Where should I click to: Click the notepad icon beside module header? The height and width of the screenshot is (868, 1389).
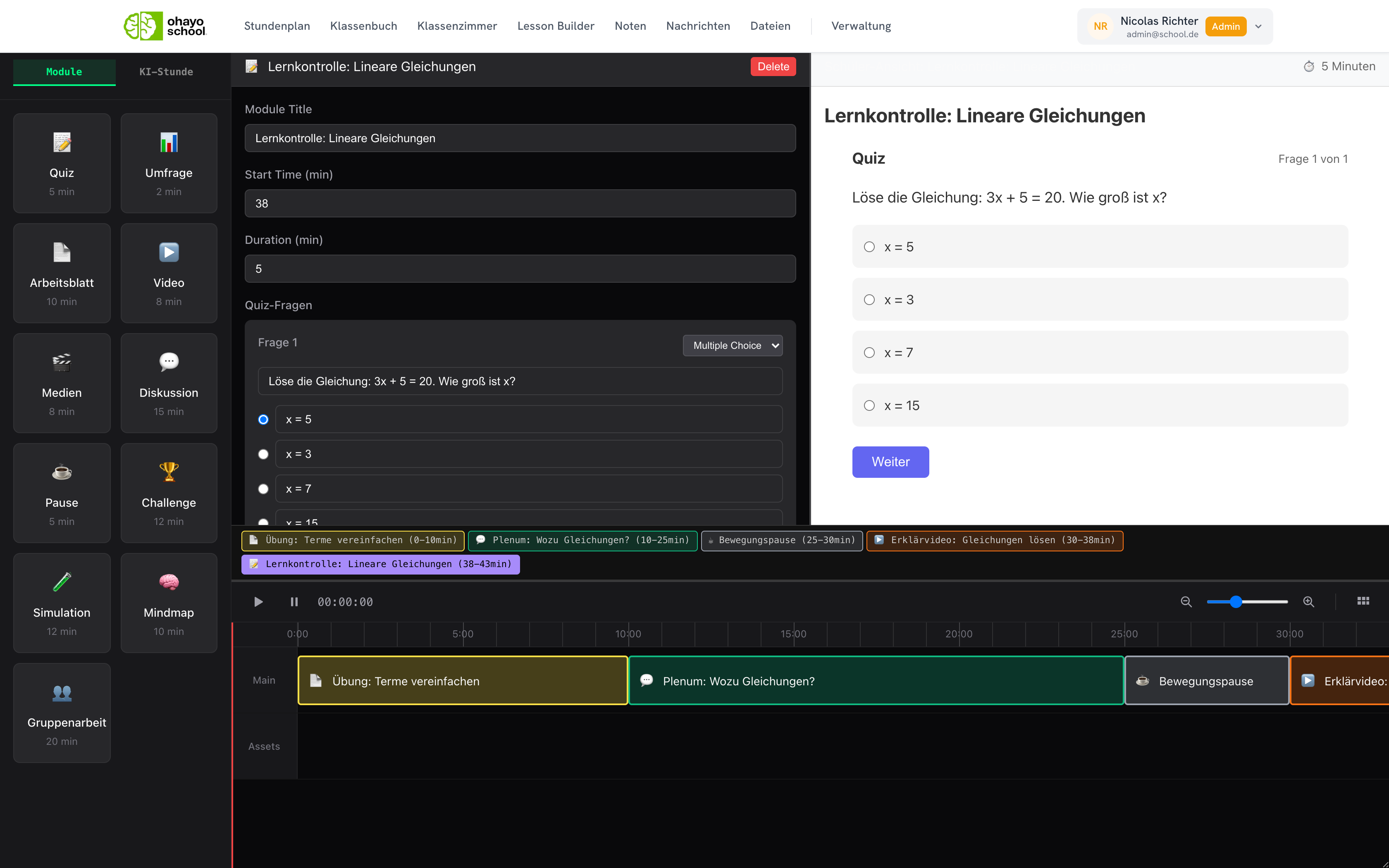coord(251,67)
